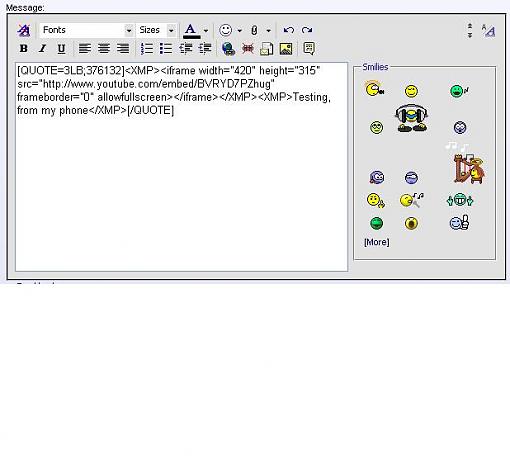Click the Remove Text Formatting icon
The width and height of the screenshot is (510, 464).
click(x=24, y=30)
